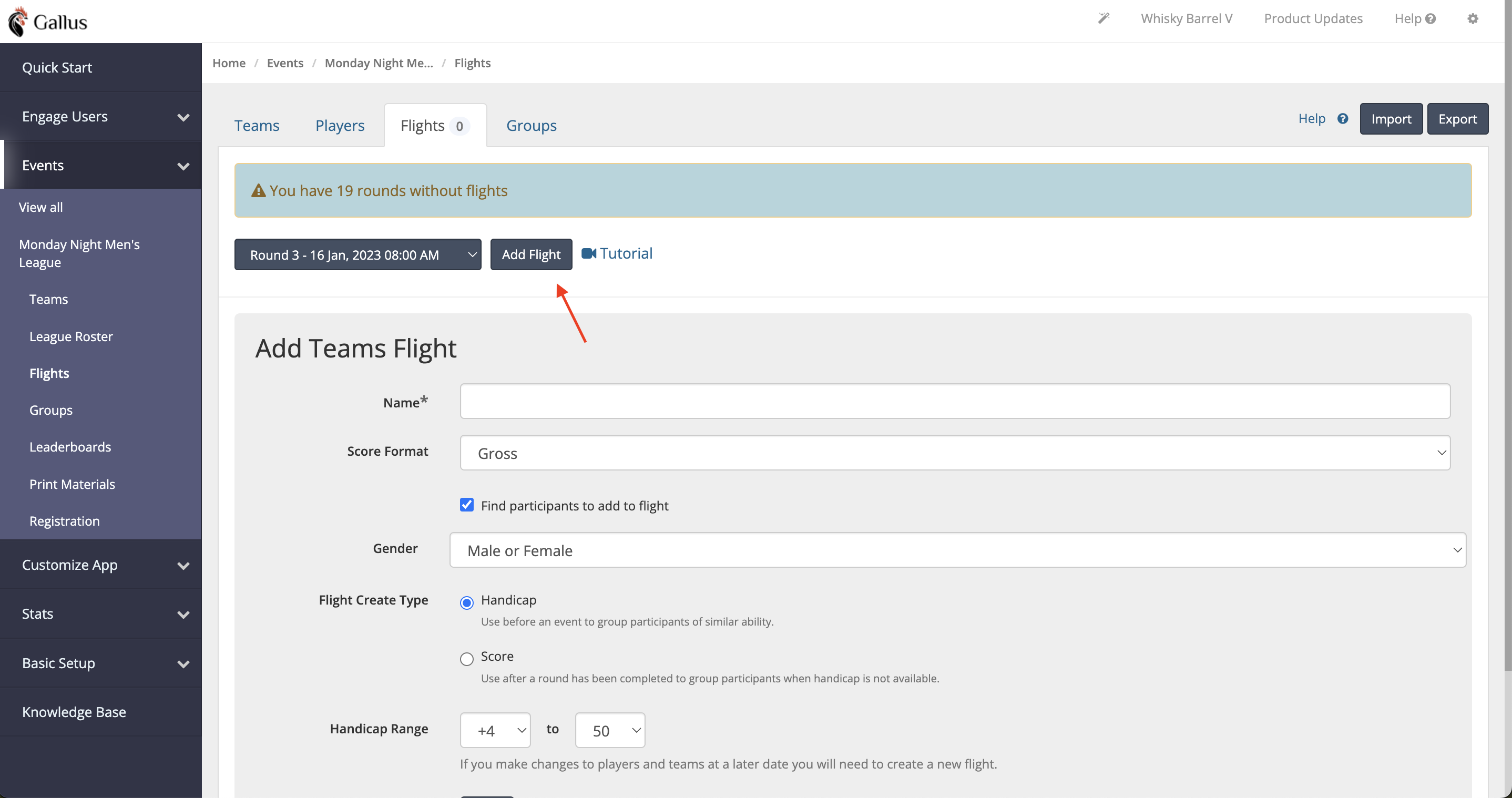Switch to the Players tab
Image resolution: width=1512 pixels, height=798 pixels.
(340, 126)
